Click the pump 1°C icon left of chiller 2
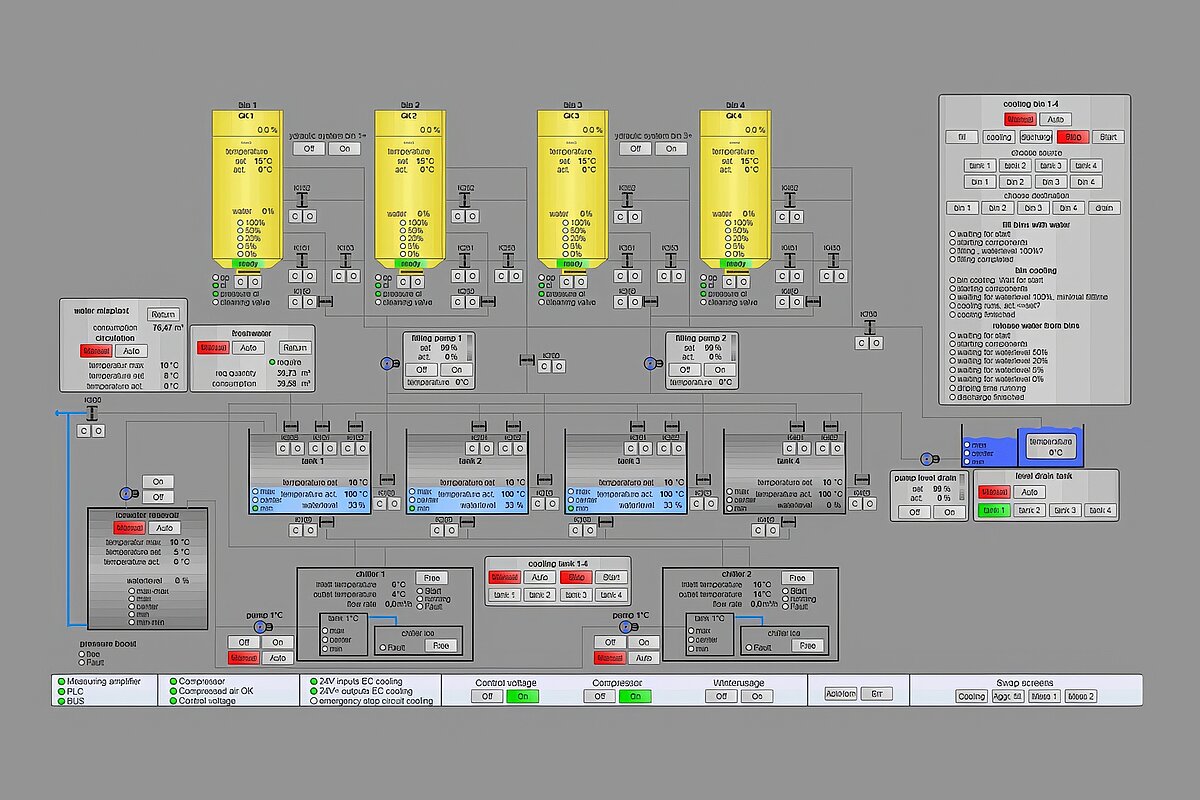1200x800 pixels. [x=626, y=627]
